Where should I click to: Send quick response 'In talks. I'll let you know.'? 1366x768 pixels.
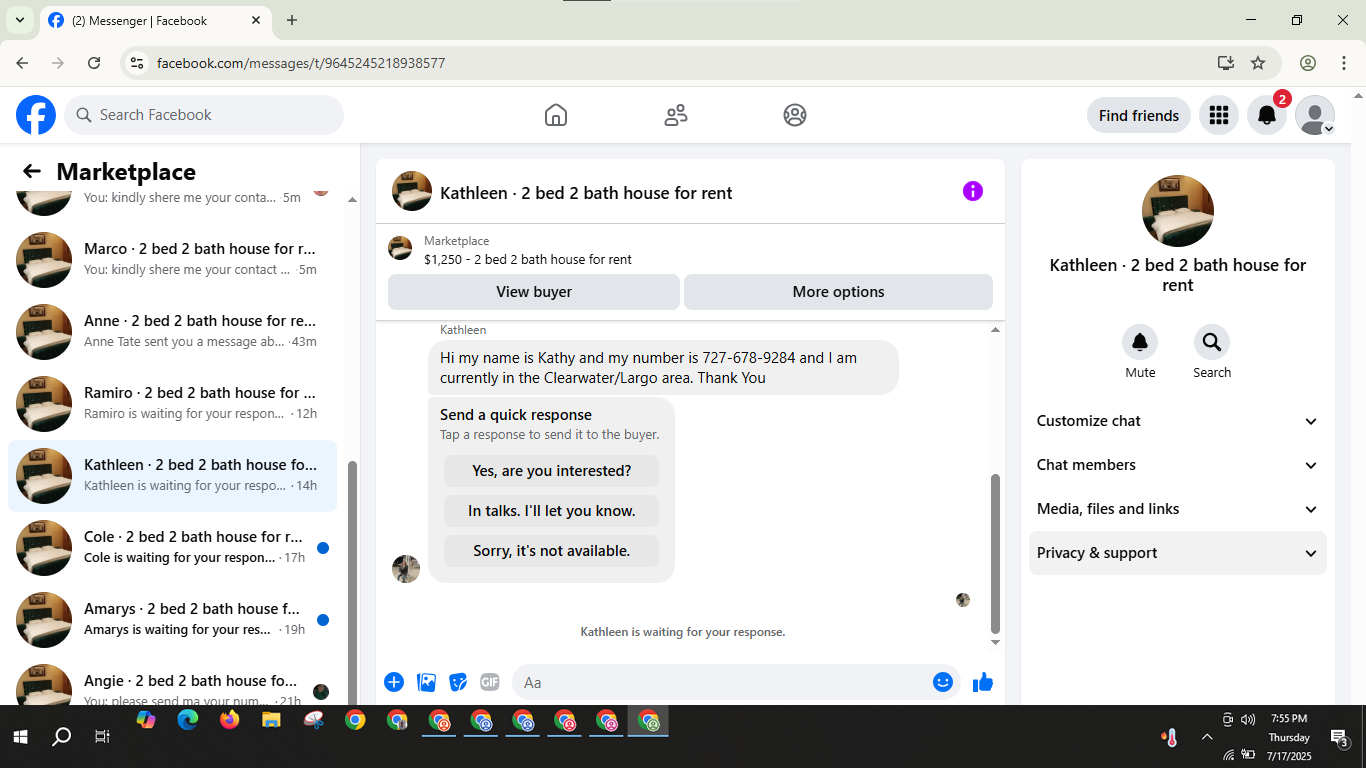click(x=551, y=511)
